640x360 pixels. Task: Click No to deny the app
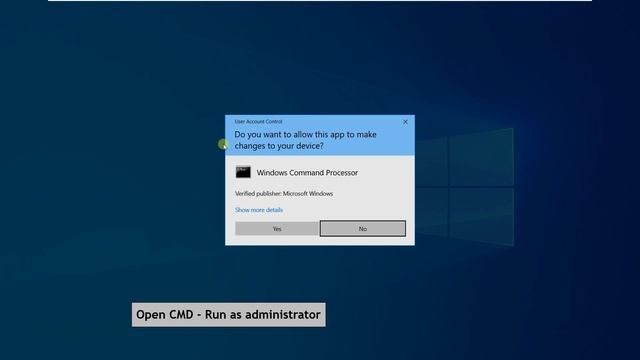coord(362,229)
